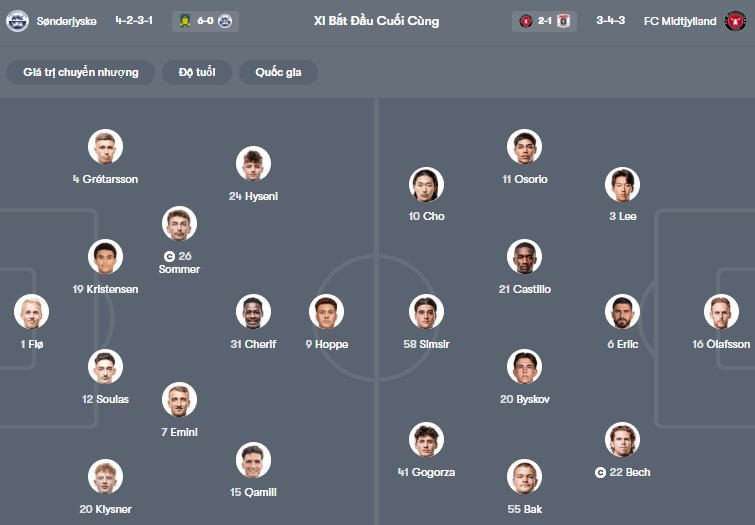The height and width of the screenshot is (525, 755).
Task: Click Hoppe's player photo
Action: [x=327, y=312]
